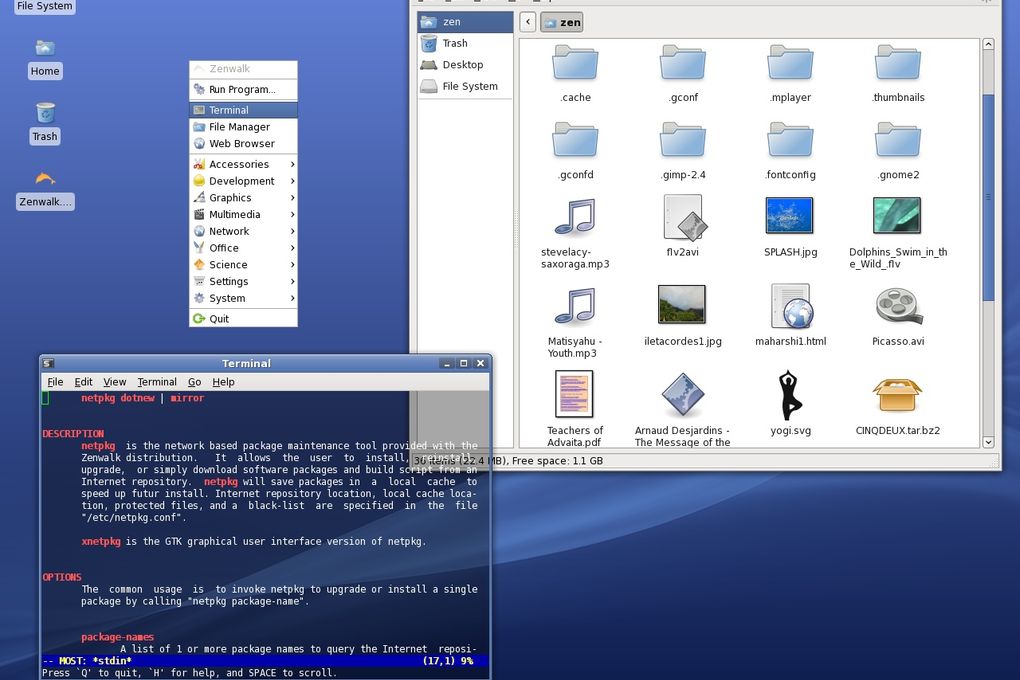Expand the Accessories submenu
Viewport: 1020px width, 680px height.
244,164
